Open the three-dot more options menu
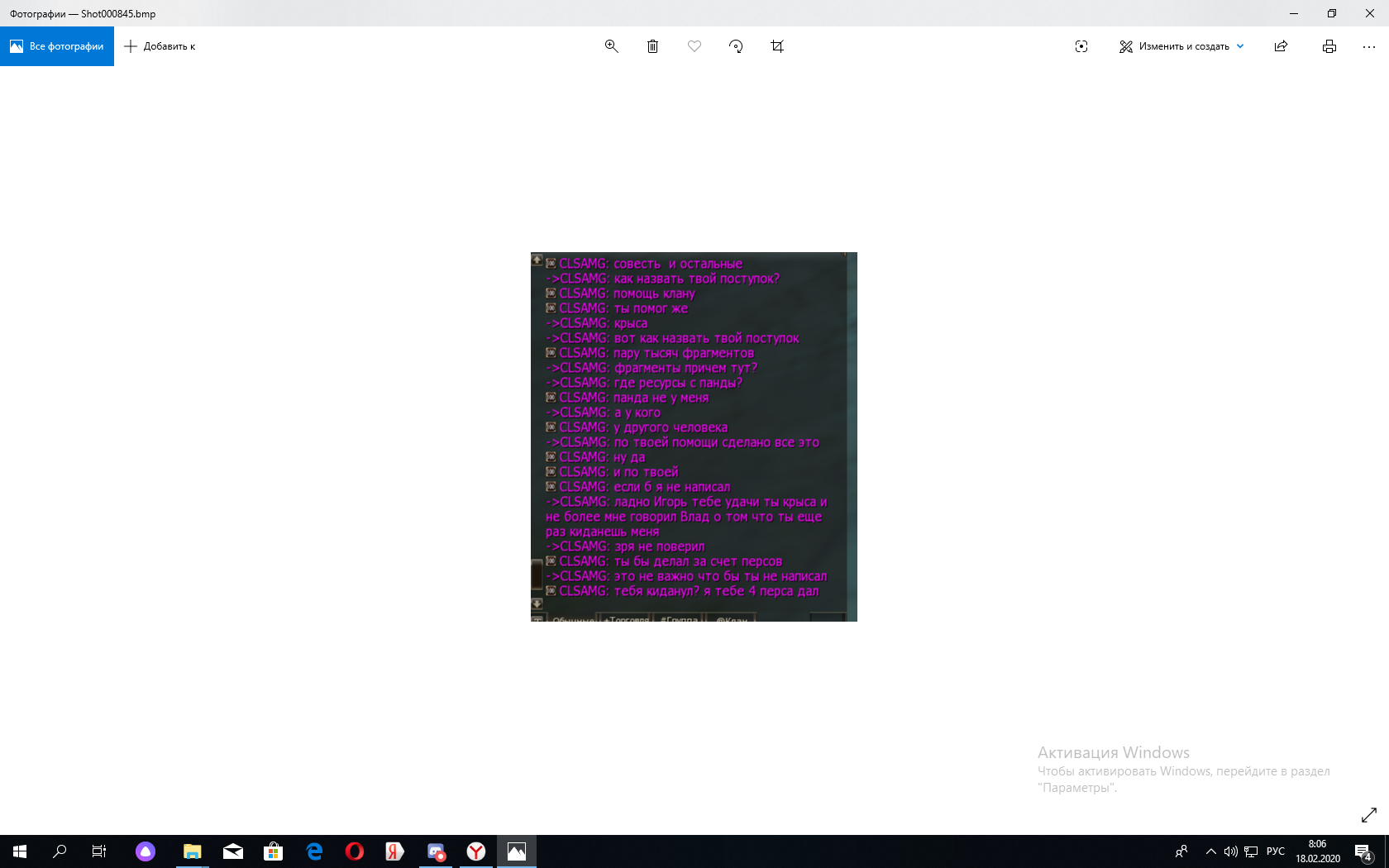The width and height of the screenshot is (1389, 868). tap(1369, 46)
